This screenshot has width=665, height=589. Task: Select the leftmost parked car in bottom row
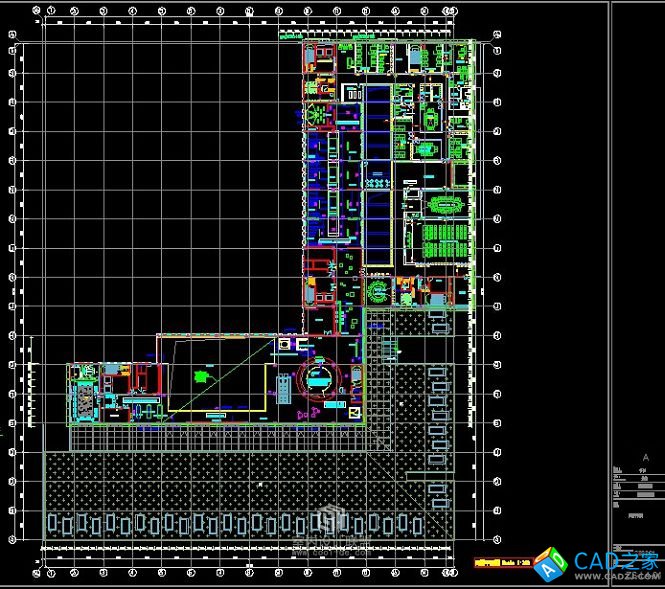point(53,524)
